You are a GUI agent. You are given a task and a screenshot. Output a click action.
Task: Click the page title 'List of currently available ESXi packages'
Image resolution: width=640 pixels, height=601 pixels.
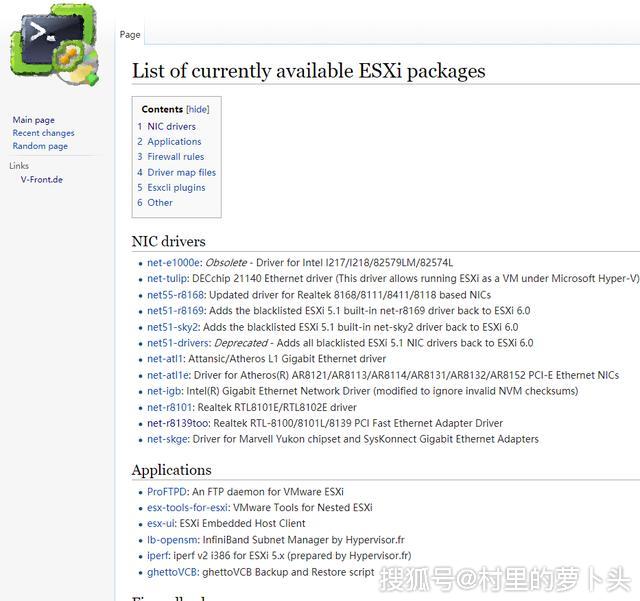[309, 71]
